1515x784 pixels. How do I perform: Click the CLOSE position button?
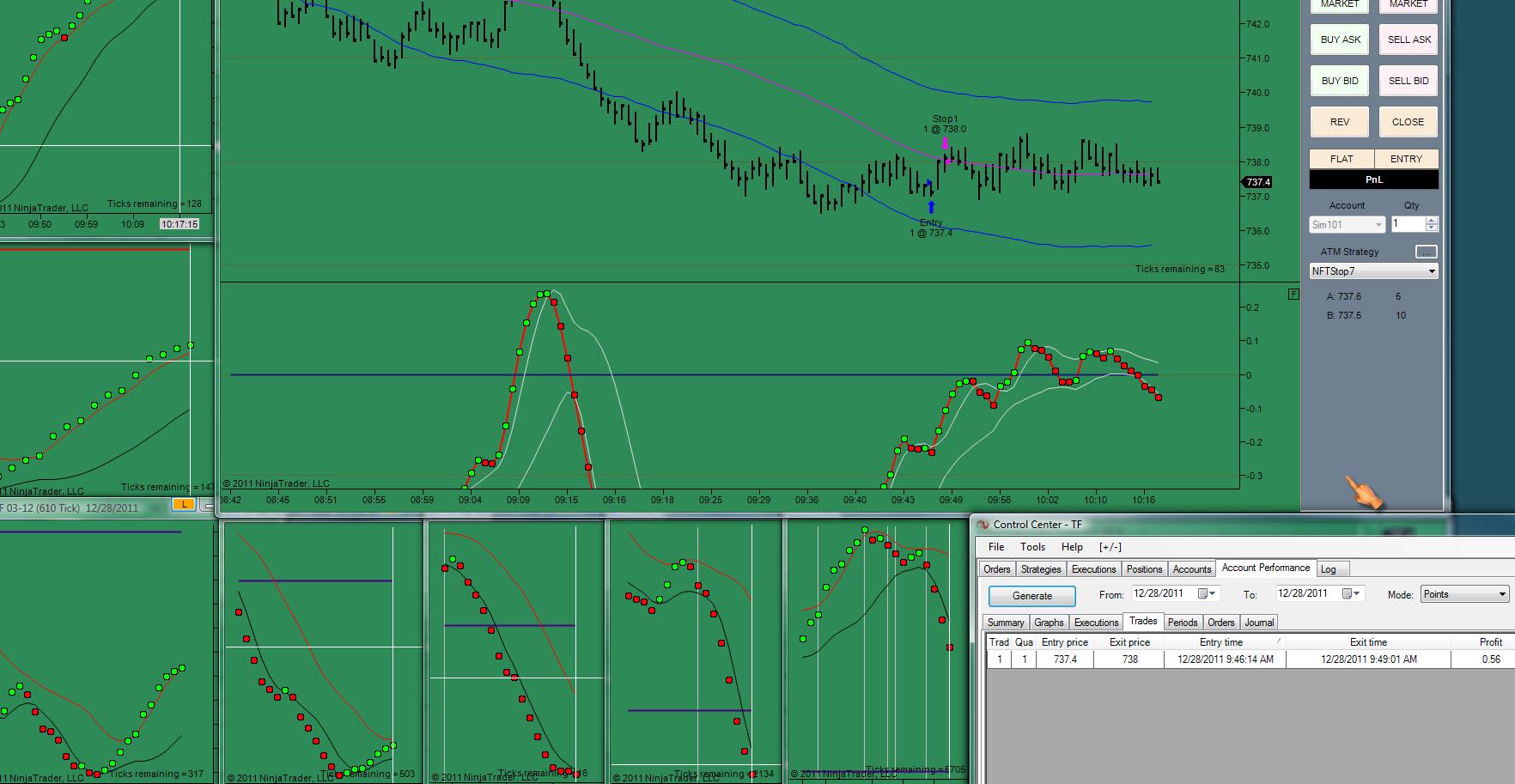point(1409,122)
